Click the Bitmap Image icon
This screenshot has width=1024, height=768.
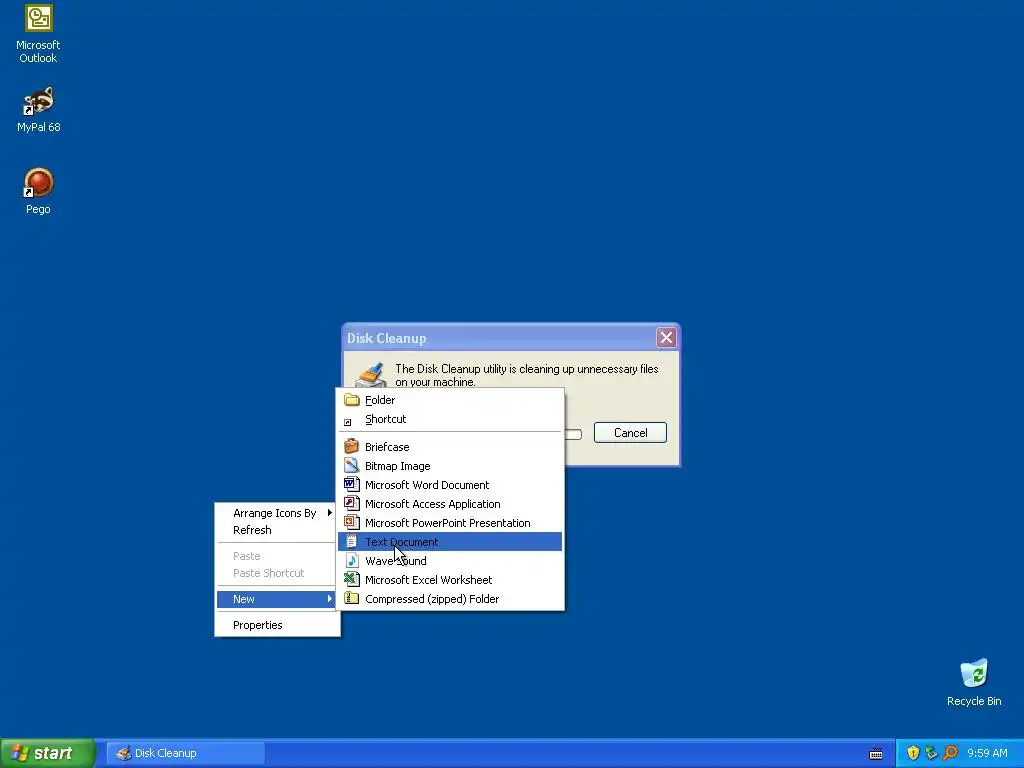[351, 466]
